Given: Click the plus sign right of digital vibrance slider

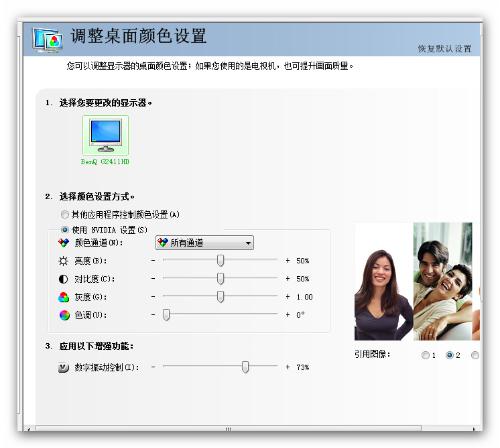Looking at the screenshot, I should (x=287, y=367).
